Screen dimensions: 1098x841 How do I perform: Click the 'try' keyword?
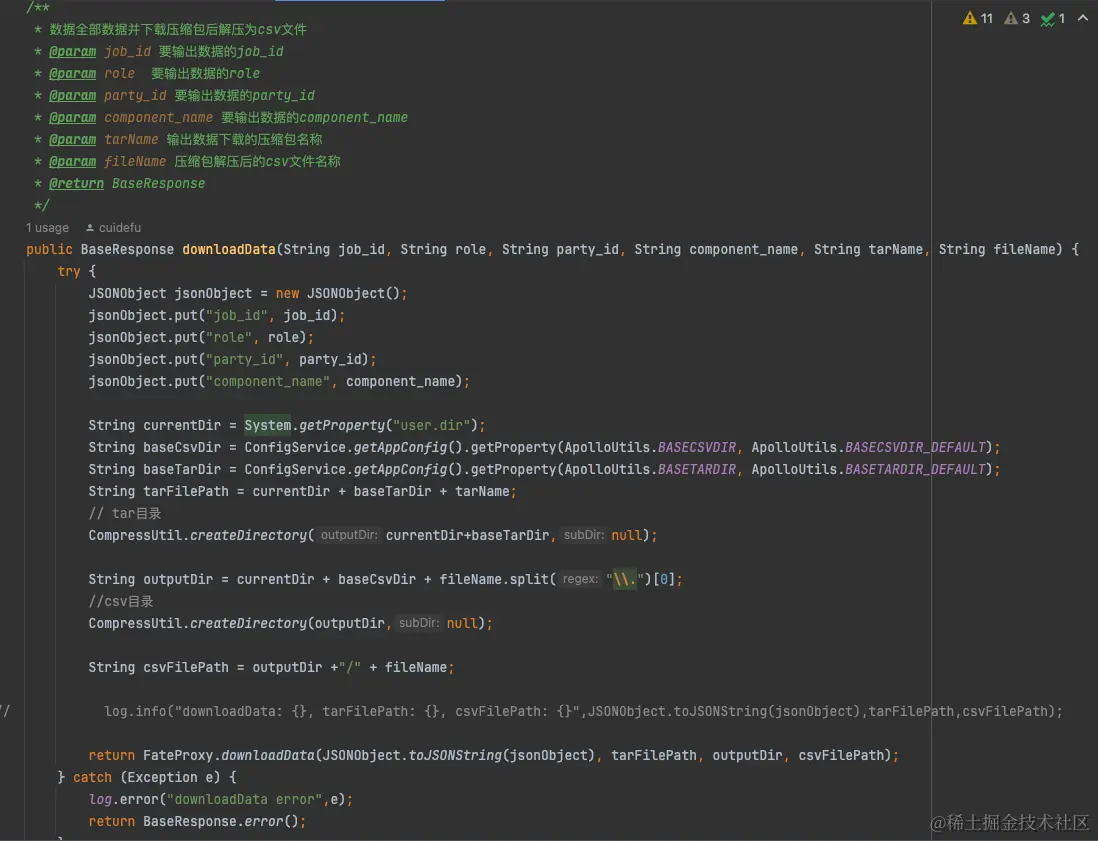[x=69, y=271]
